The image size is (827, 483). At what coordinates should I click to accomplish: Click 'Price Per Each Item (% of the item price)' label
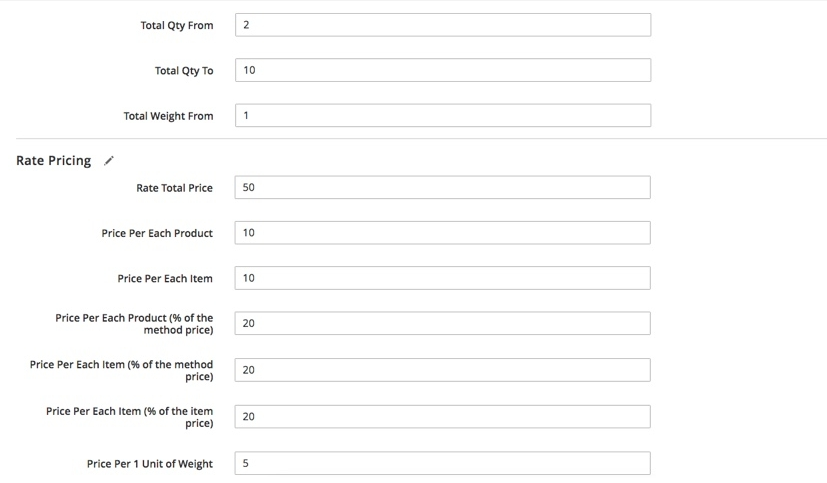129,417
